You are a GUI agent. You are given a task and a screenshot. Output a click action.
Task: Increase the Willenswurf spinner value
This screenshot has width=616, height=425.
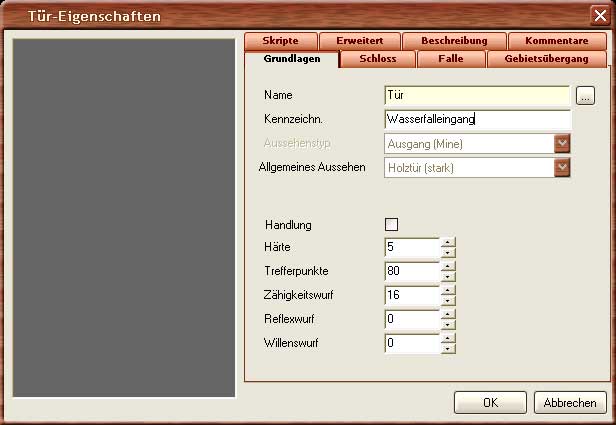click(x=448, y=338)
